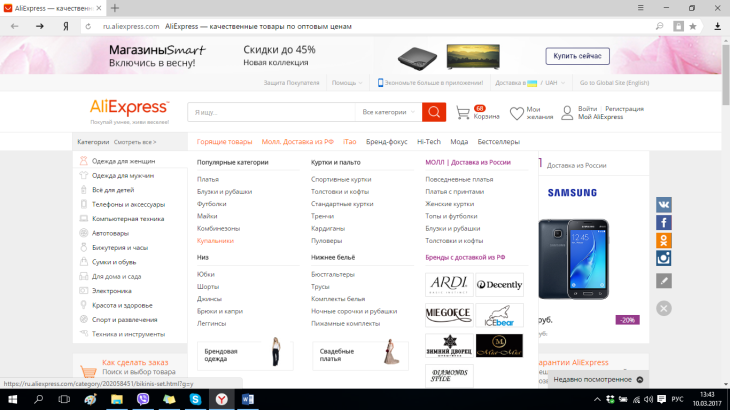Click the Купить сейчас banner button
The width and height of the screenshot is (730, 410).
[x=577, y=56]
